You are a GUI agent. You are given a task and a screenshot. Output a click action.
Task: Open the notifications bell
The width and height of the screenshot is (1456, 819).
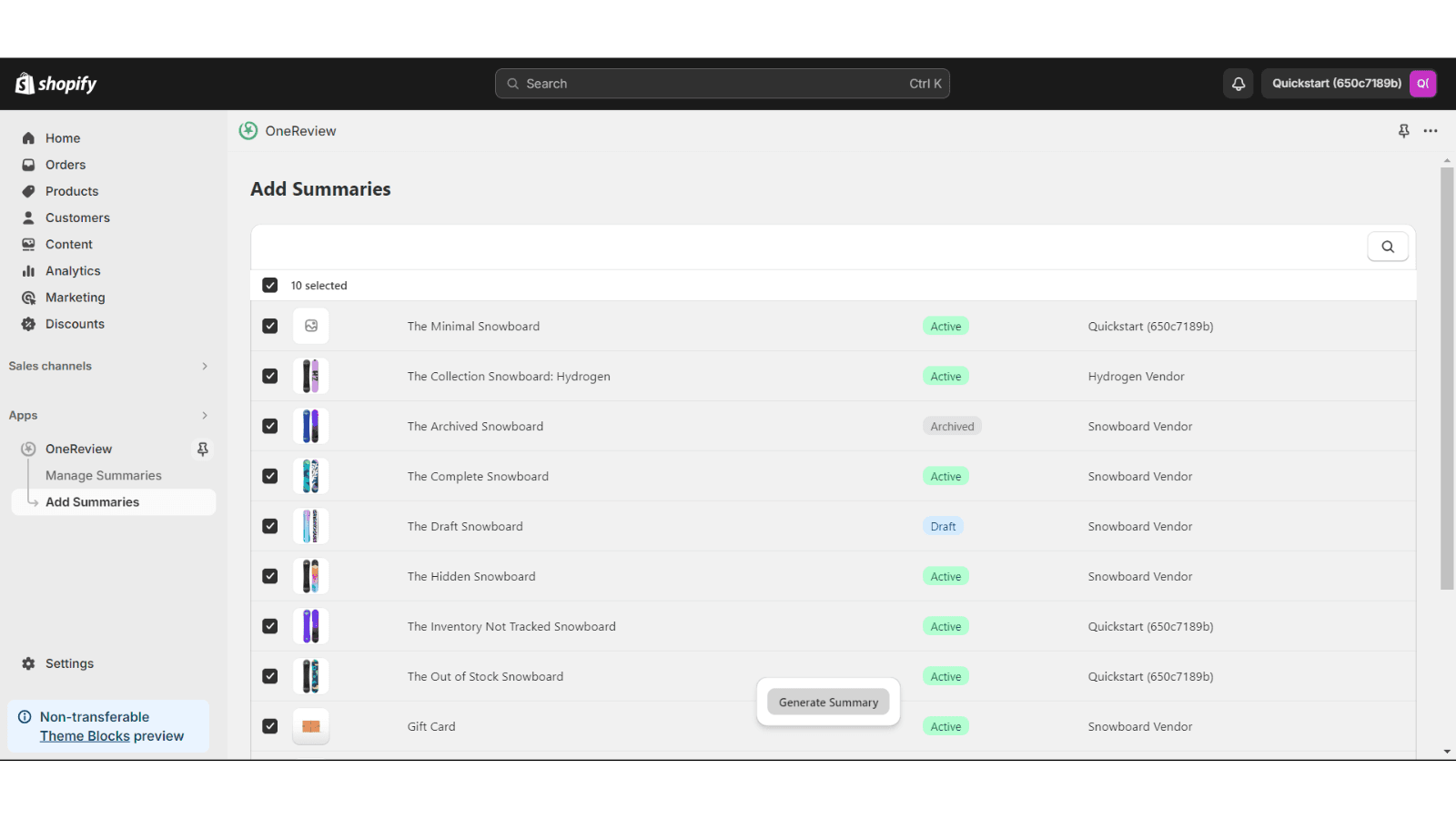tap(1238, 84)
